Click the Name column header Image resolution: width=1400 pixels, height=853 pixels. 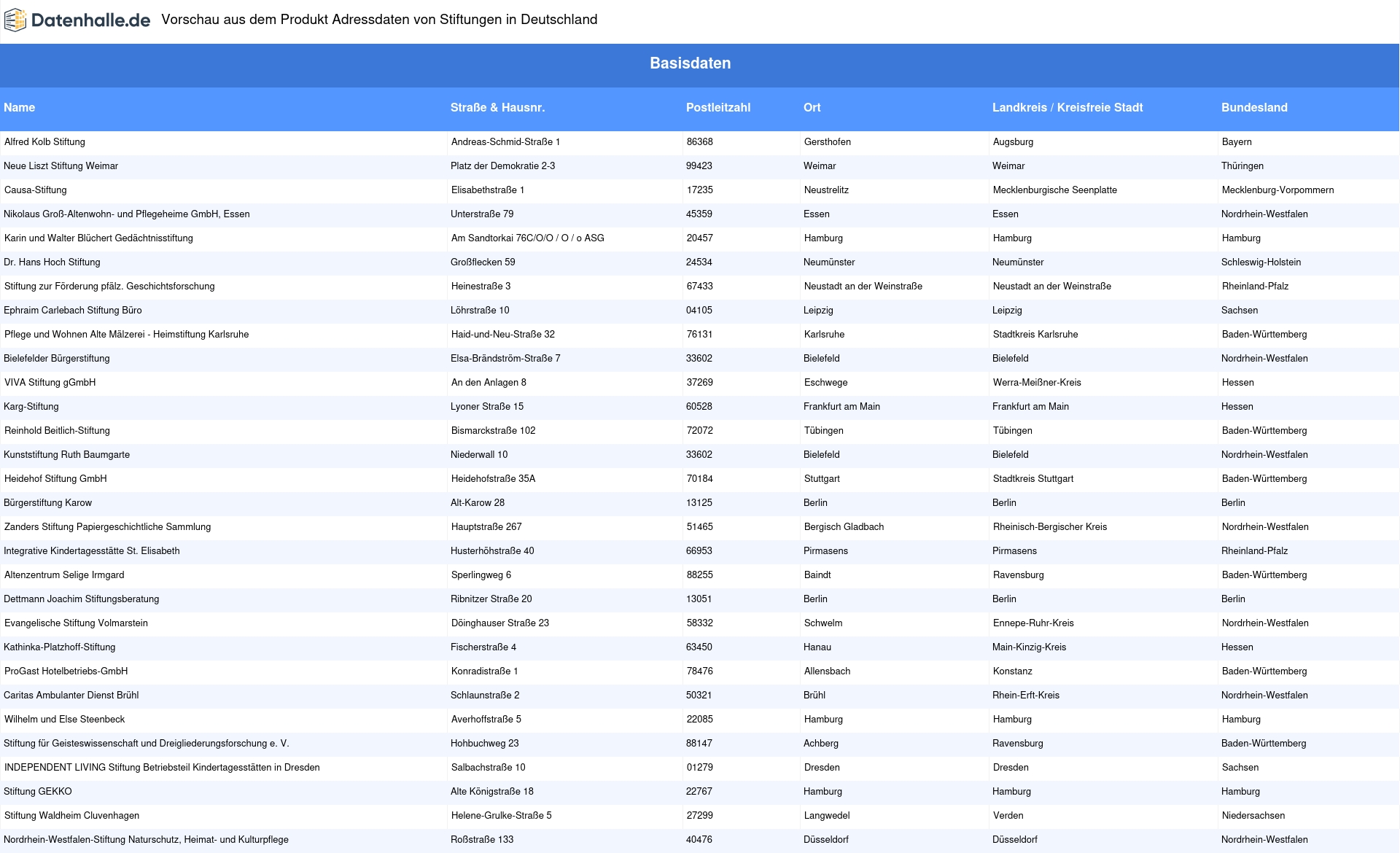[20, 108]
